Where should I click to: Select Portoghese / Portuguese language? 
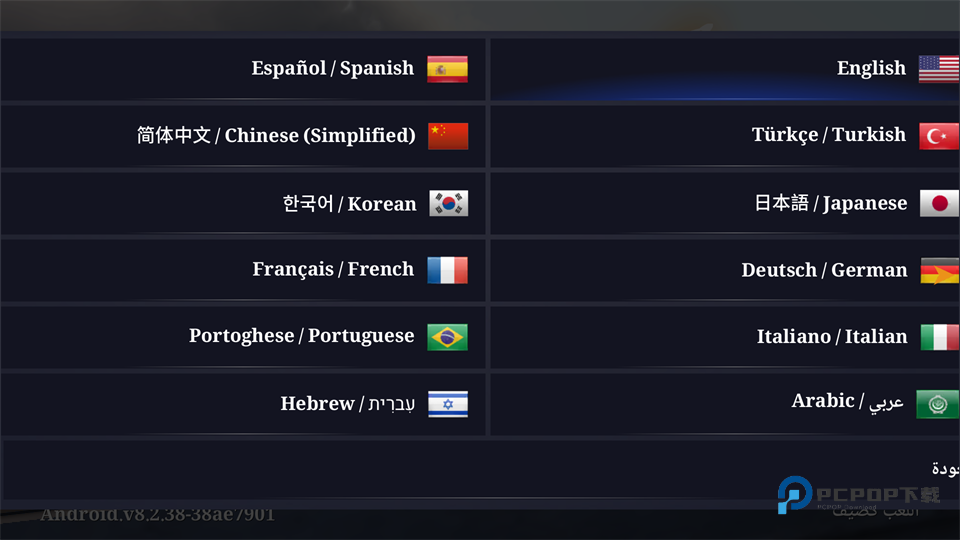(301, 337)
